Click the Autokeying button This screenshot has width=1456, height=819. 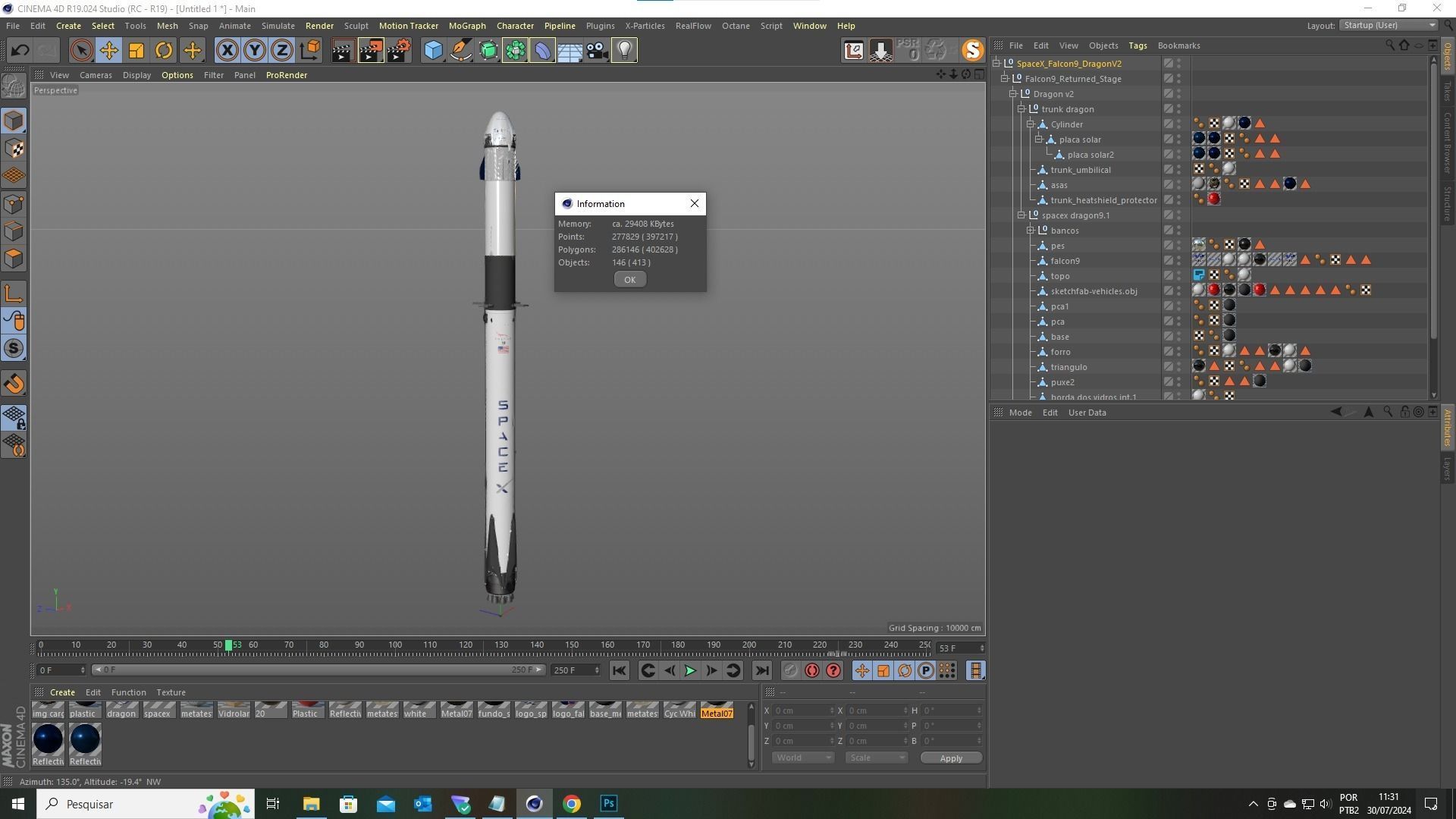(x=812, y=670)
